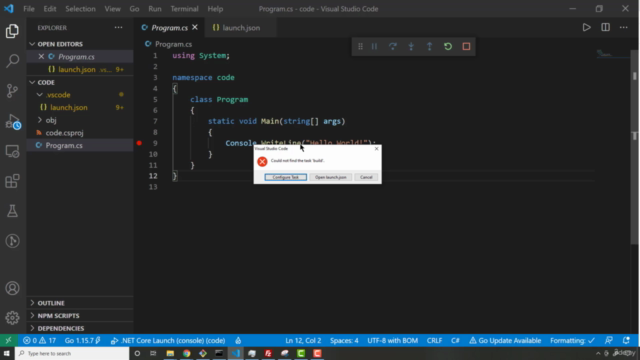
Task: Click Go Update Available notice
Action: click(x=505, y=340)
